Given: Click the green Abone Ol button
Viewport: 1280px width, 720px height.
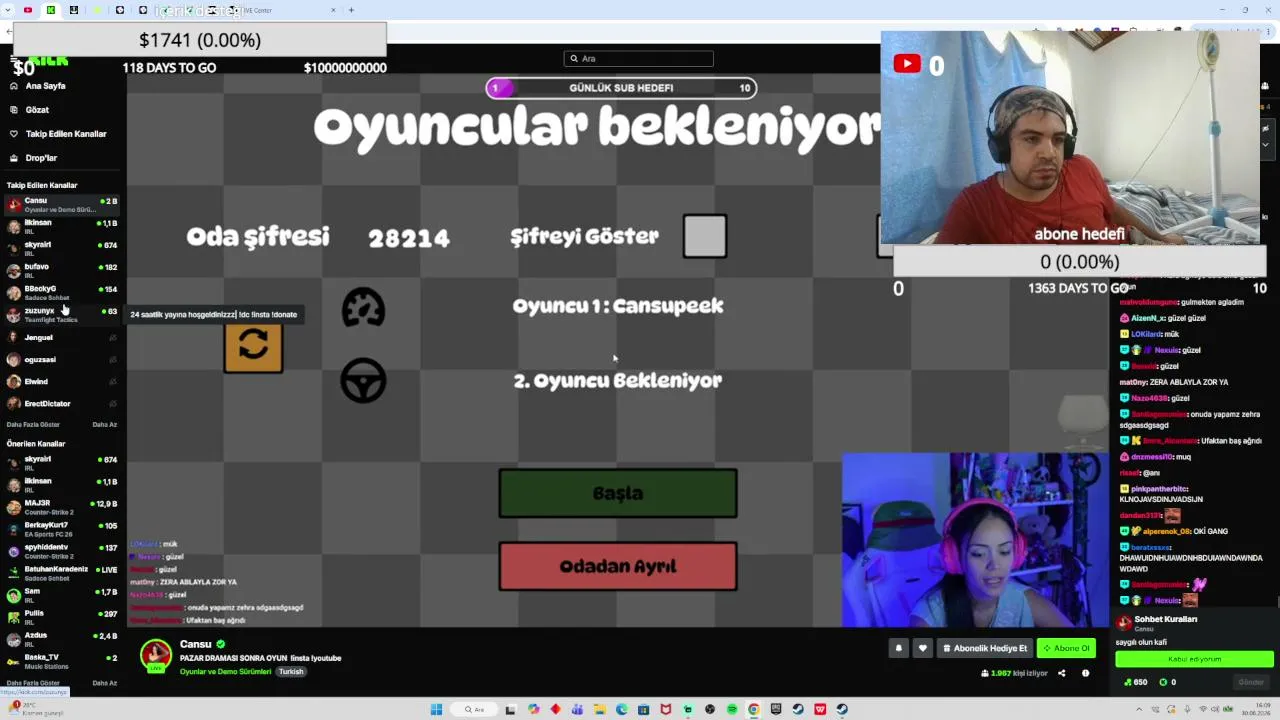Looking at the screenshot, I should [x=1066, y=648].
